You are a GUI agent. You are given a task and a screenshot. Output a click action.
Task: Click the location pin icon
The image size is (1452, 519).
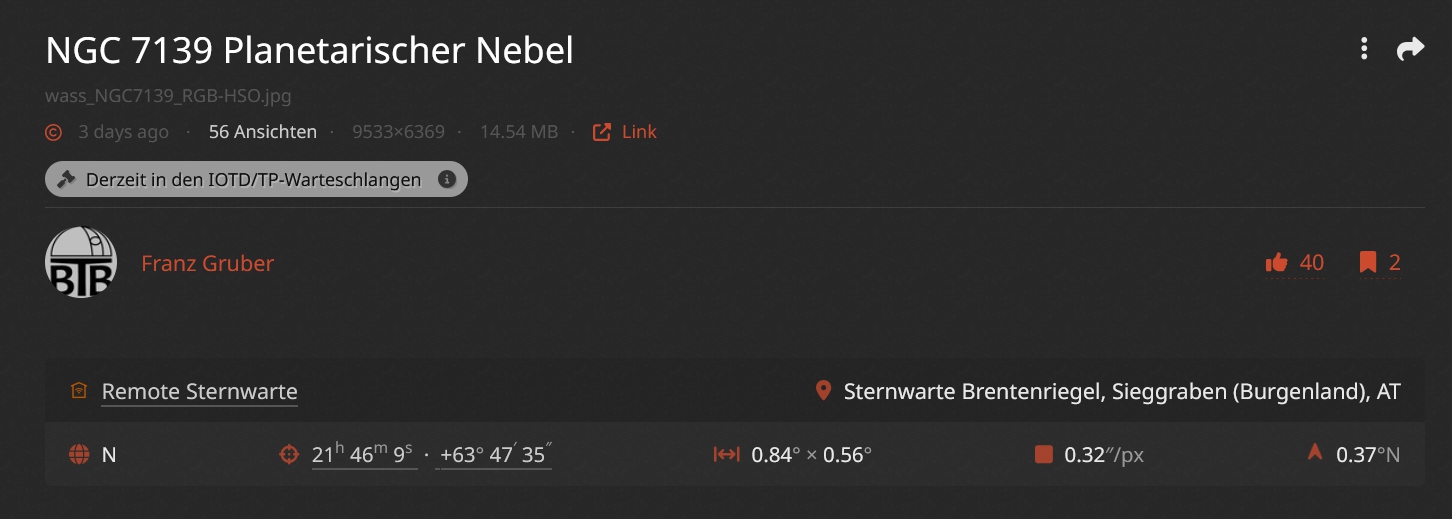click(823, 390)
